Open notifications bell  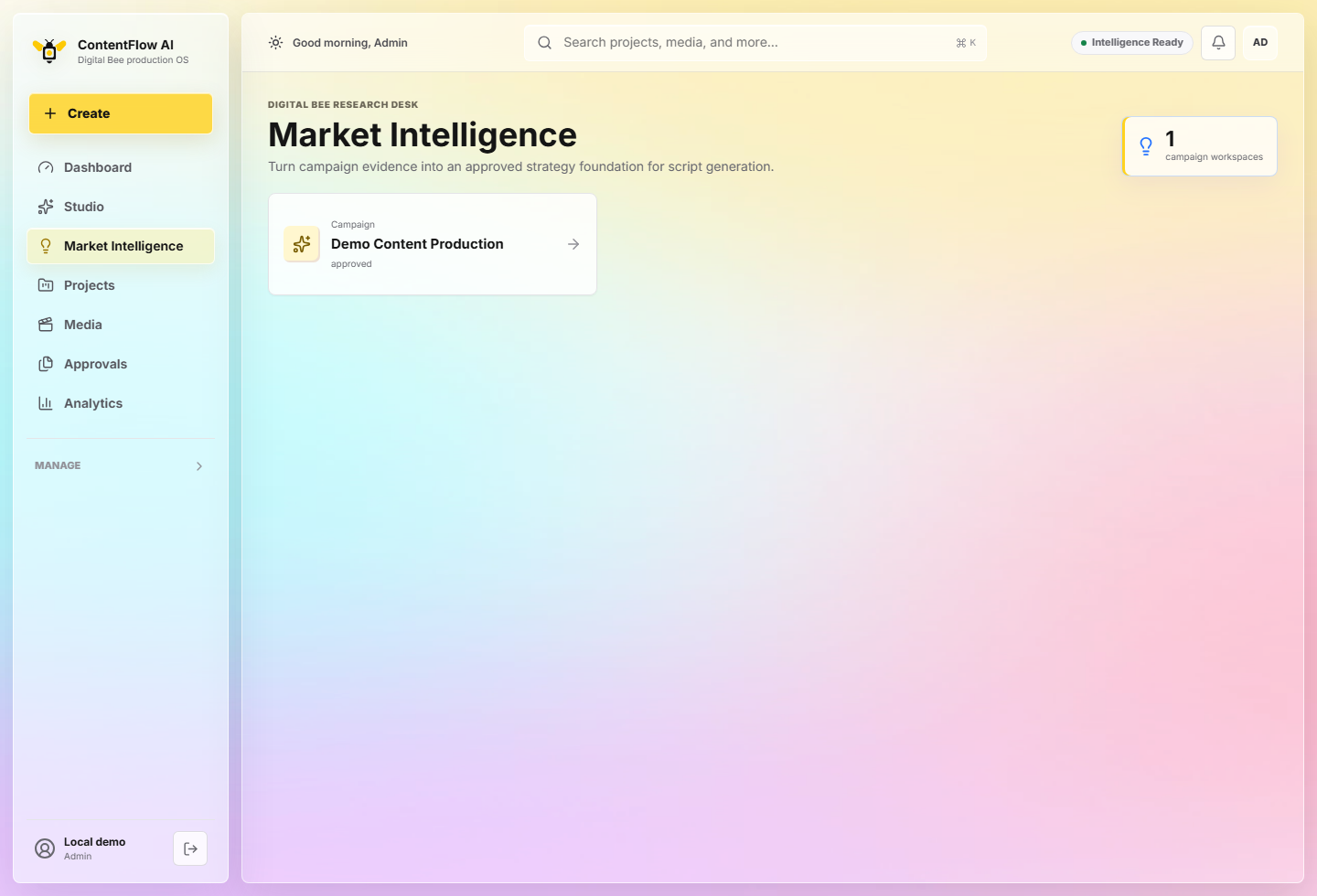(x=1218, y=43)
